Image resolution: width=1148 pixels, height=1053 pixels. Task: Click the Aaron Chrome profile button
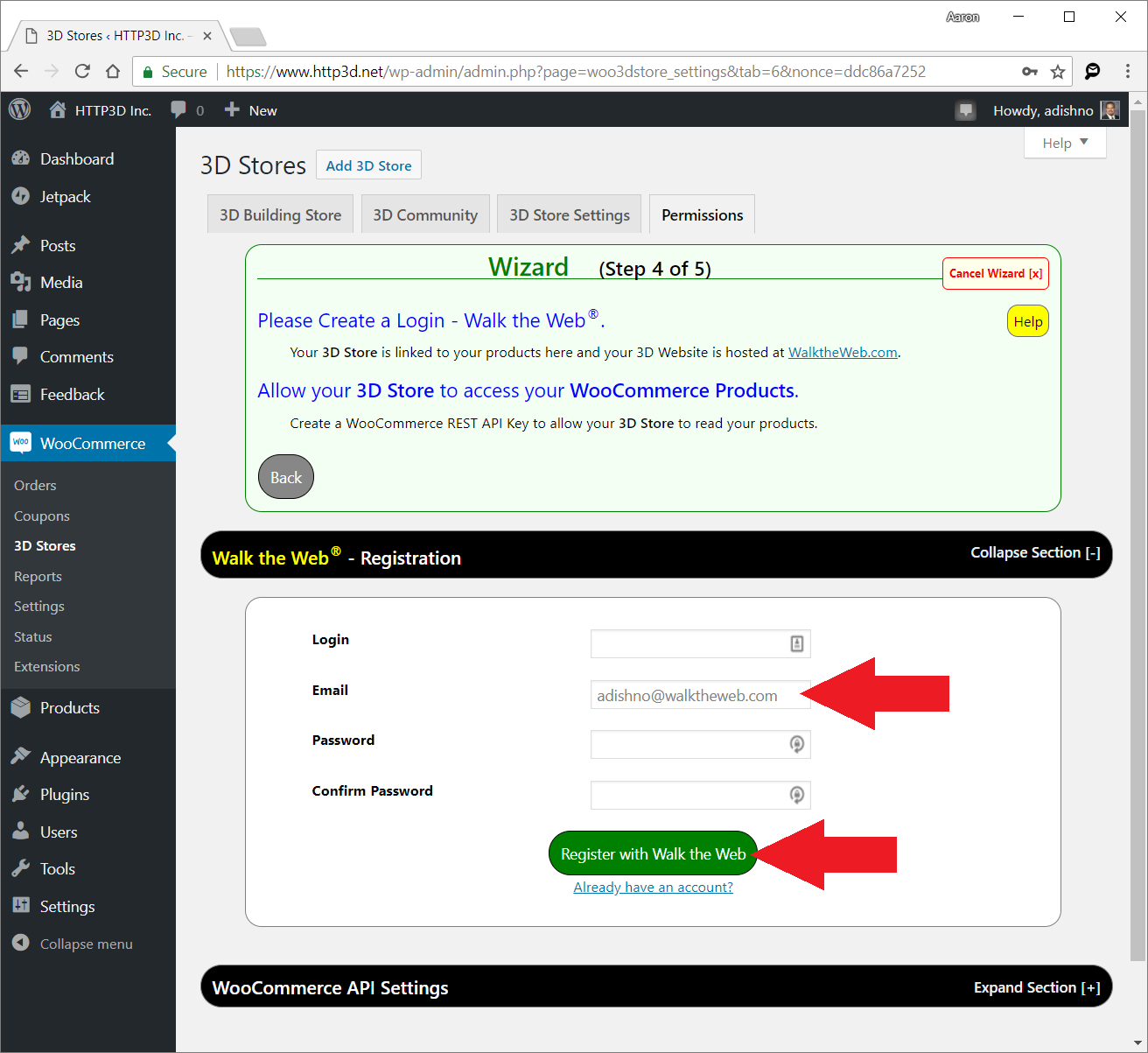(962, 17)
